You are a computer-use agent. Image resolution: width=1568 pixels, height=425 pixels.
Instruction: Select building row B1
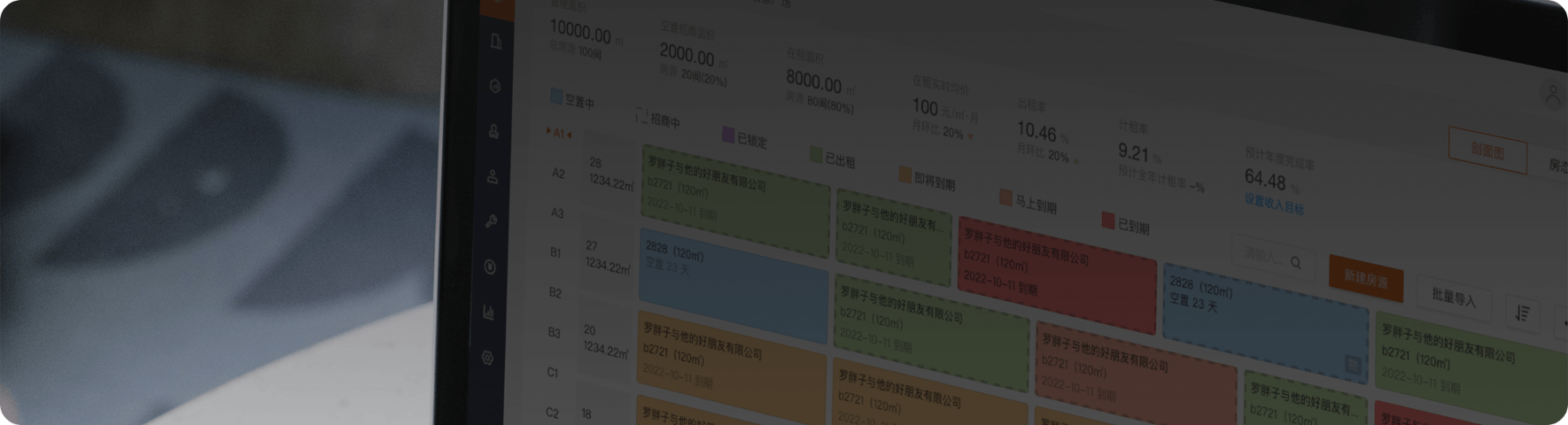[555, 252]
